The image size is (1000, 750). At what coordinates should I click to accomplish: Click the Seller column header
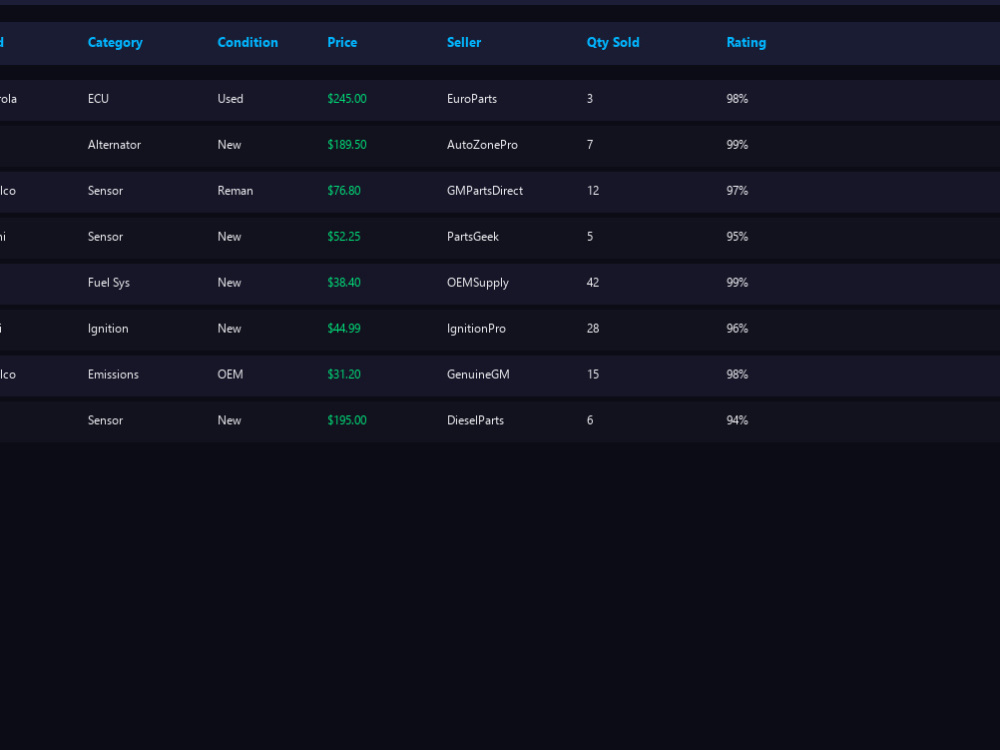(x=464, y=43)
